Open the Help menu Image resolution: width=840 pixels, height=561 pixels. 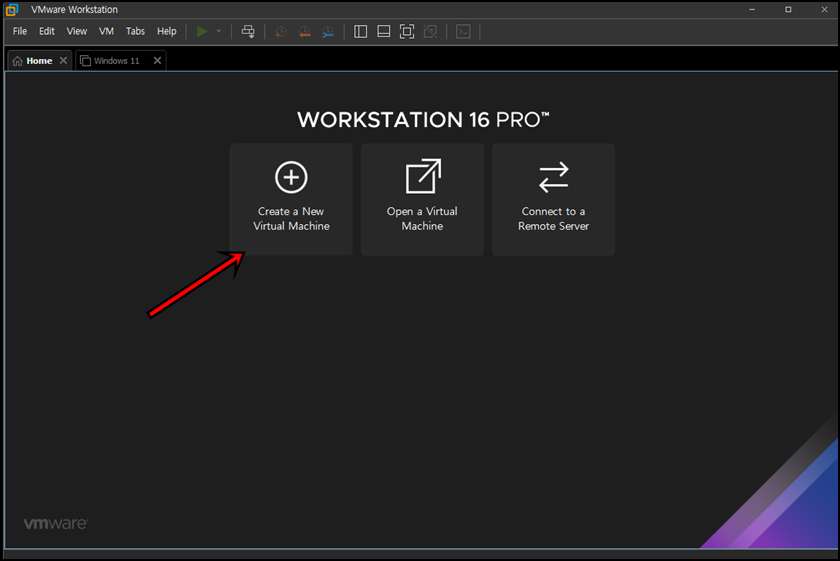tap(167, 31)
